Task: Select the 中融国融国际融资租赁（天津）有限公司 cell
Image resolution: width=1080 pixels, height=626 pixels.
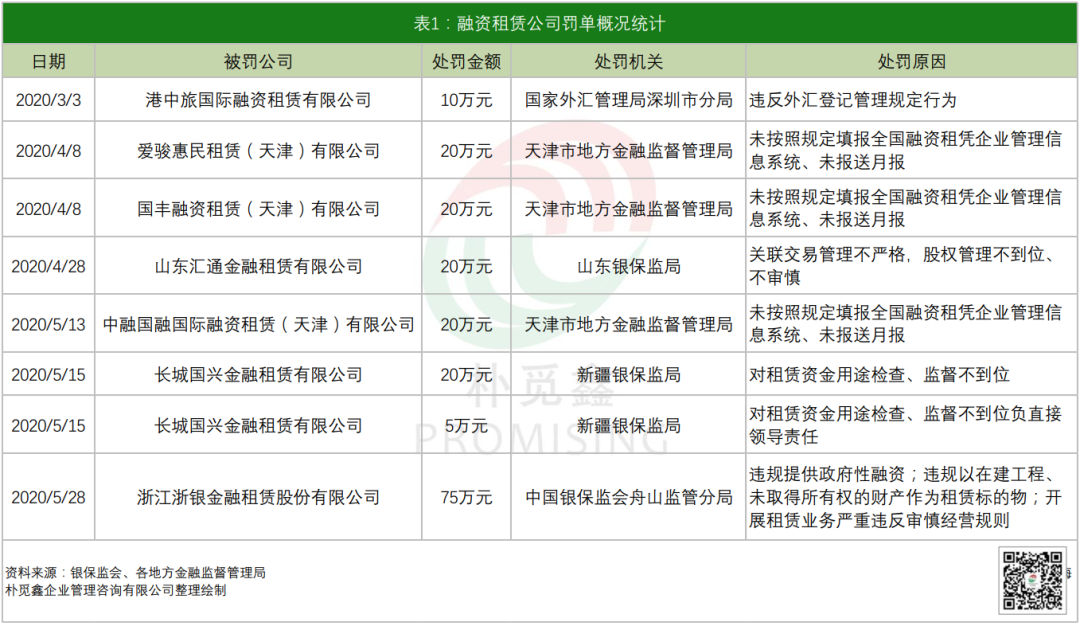Action: click(x=258, y=325)
